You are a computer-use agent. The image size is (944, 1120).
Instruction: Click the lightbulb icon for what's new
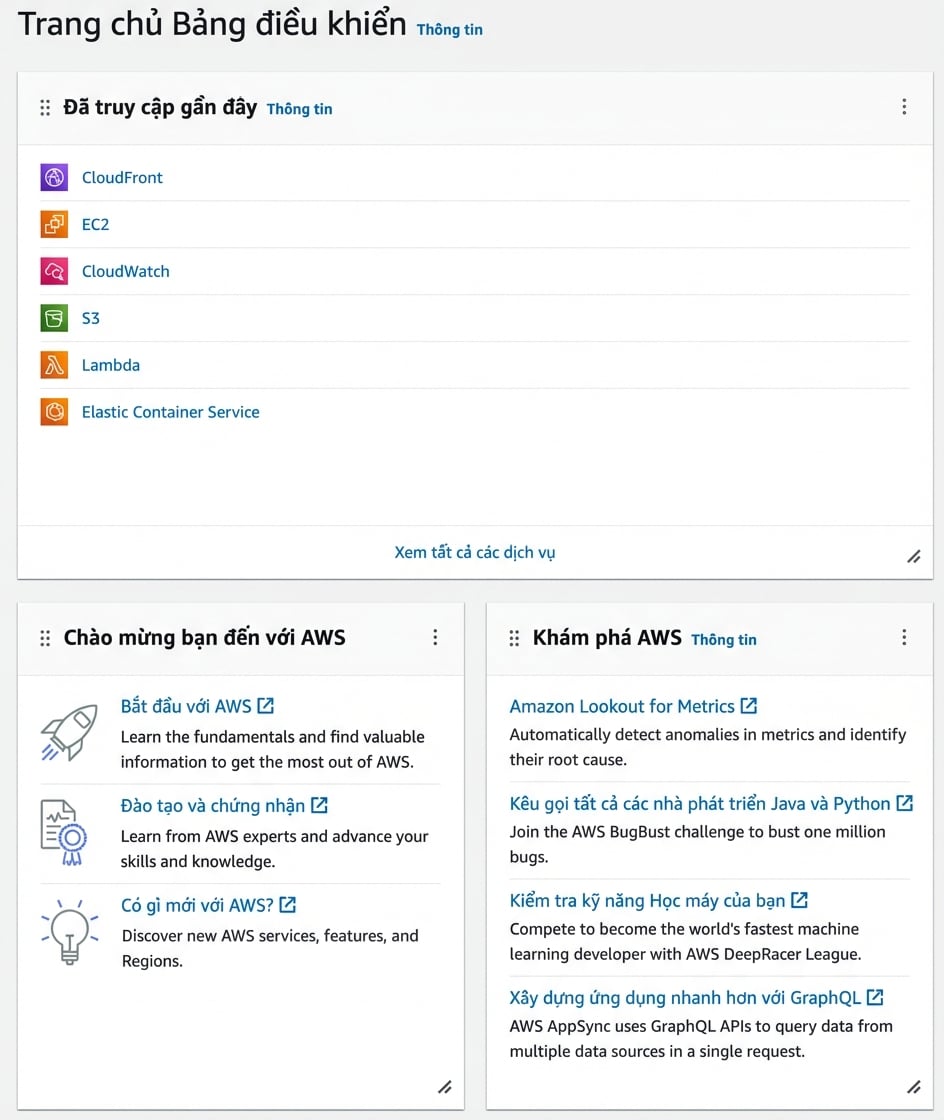tap(69, 932)
